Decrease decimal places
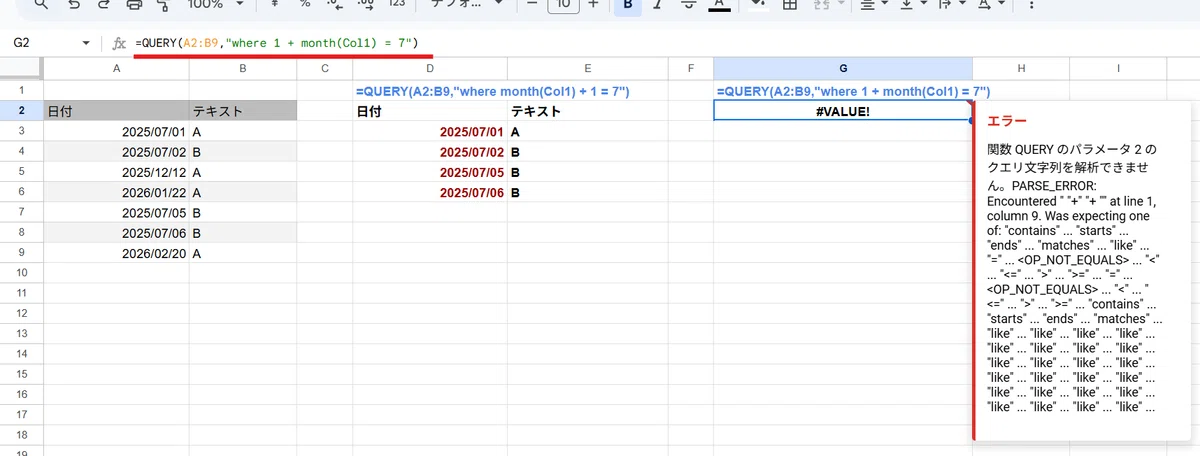 pos(336,4)
